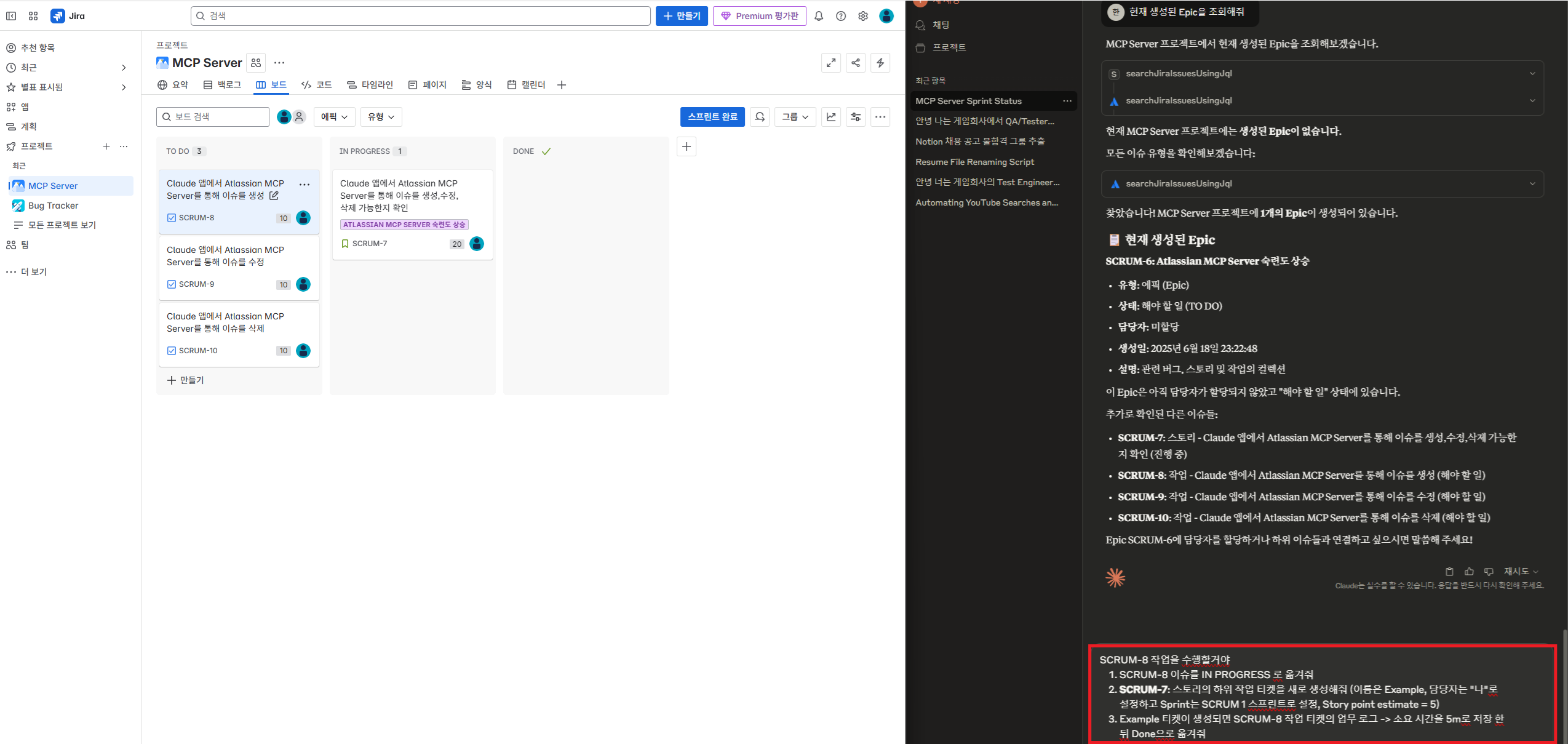Click the 스프린트 완료 complete sprint button
Viewport: 1568px width, 744px height.
click(712, 117)
